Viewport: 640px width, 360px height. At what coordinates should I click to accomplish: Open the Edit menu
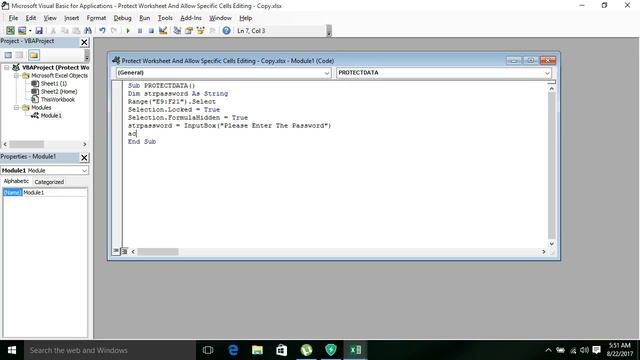(x=31, y=18)
